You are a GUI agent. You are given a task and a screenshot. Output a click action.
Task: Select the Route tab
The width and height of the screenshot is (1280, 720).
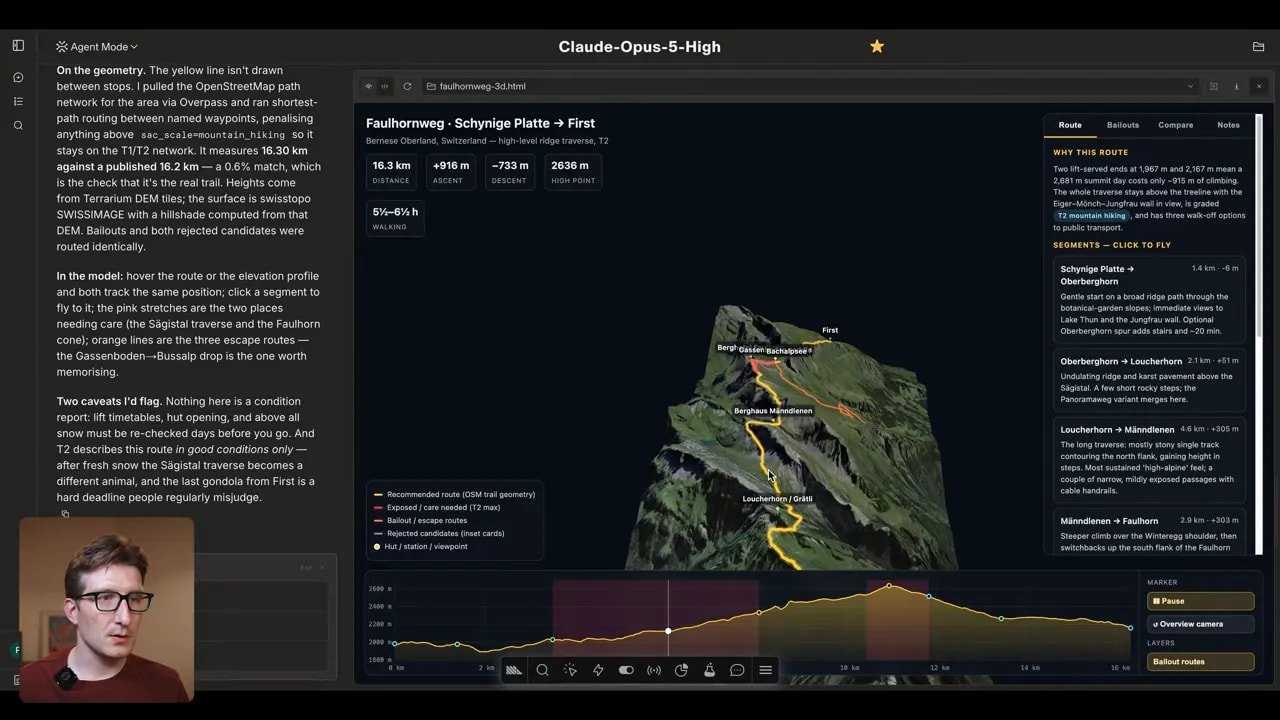[x=1070, y=125]
